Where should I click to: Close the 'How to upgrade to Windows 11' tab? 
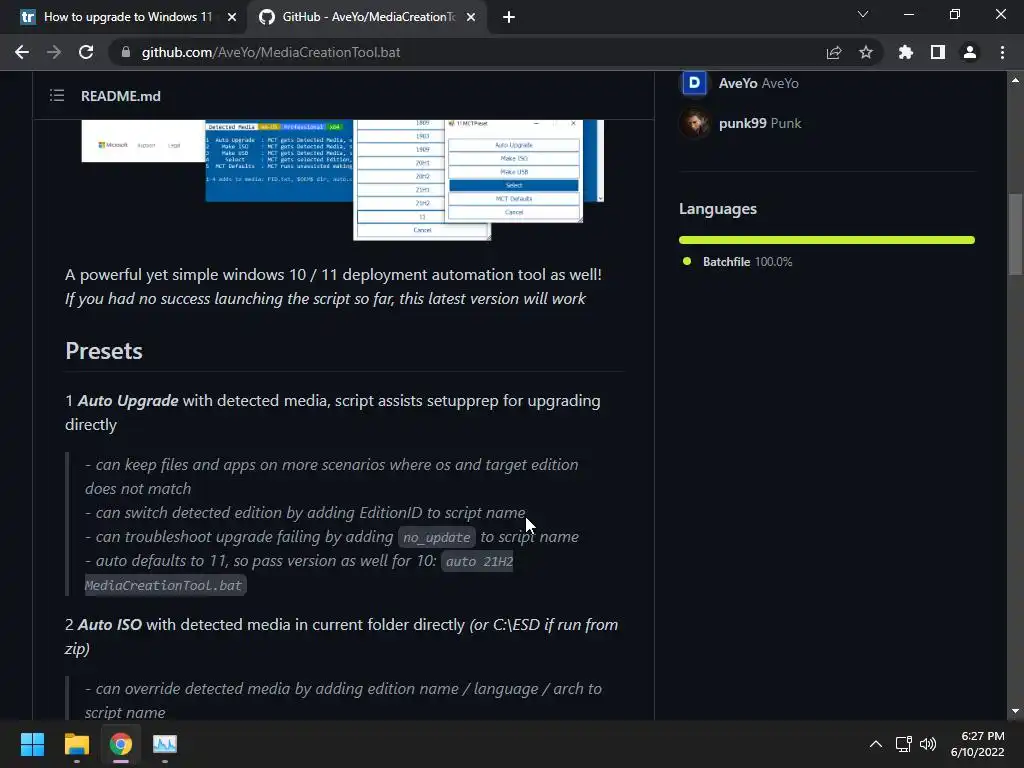point(232,17)
